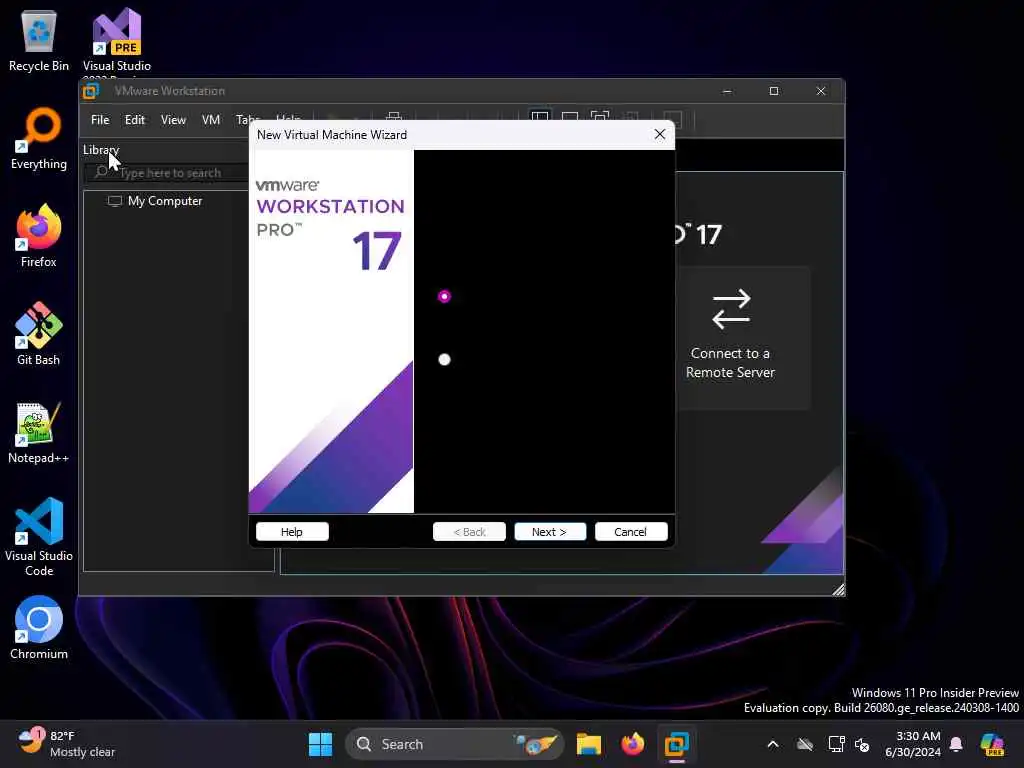Open the View menu

[173, 120]
